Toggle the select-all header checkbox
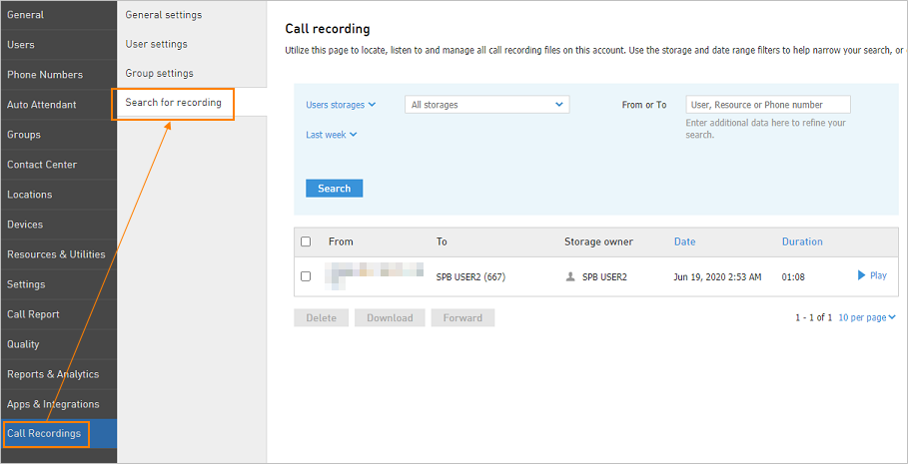Screen dimensions: 908x464 click(x=306, y=242)
